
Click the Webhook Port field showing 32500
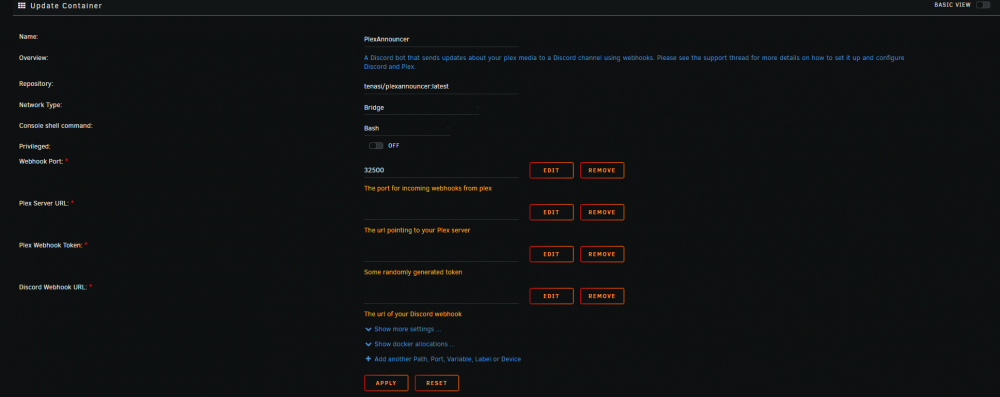(441, 170)
